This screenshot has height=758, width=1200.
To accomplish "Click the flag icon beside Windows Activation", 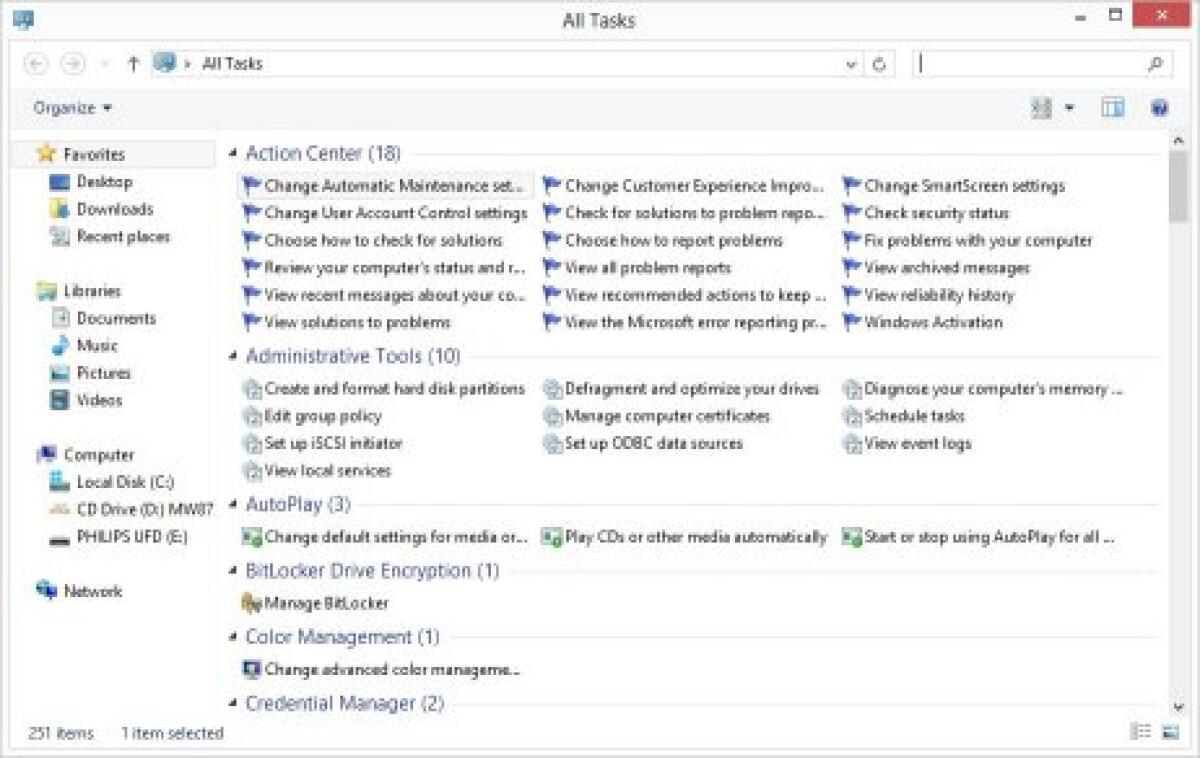I will click(x=850, y=322).
